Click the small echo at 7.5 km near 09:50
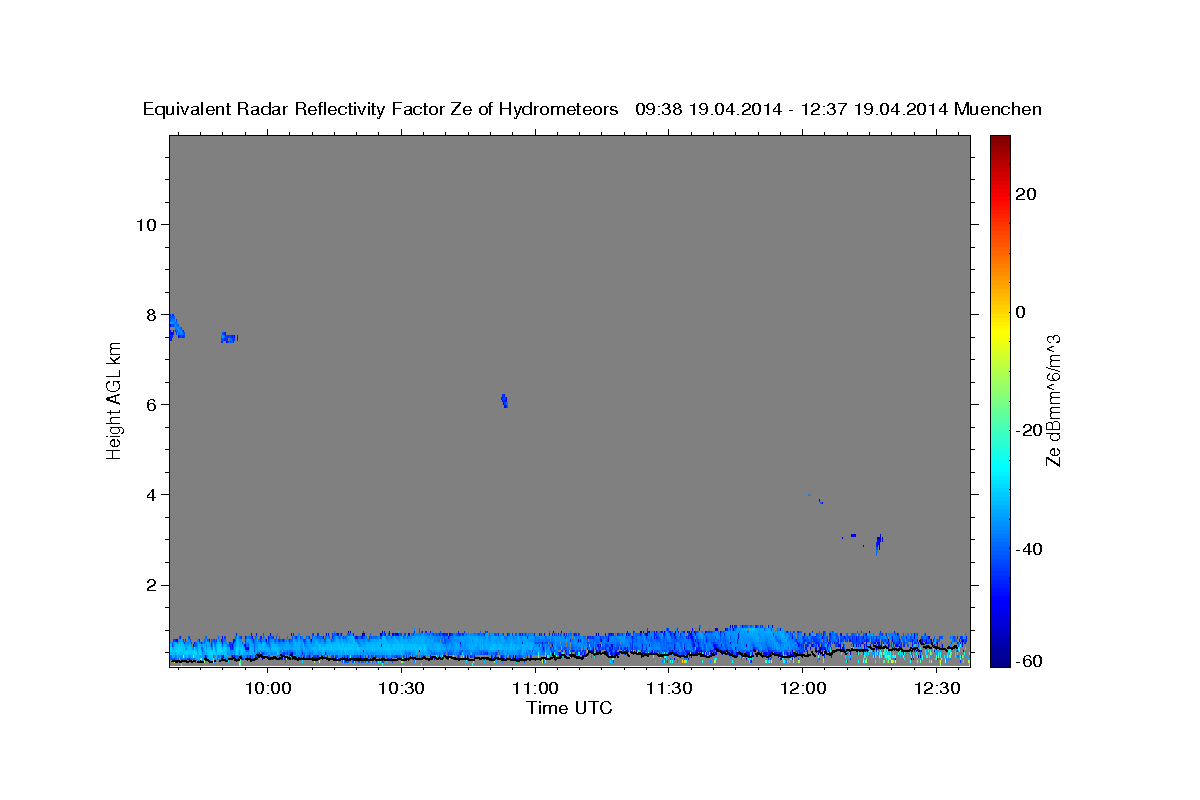 (x=229, y=338)
